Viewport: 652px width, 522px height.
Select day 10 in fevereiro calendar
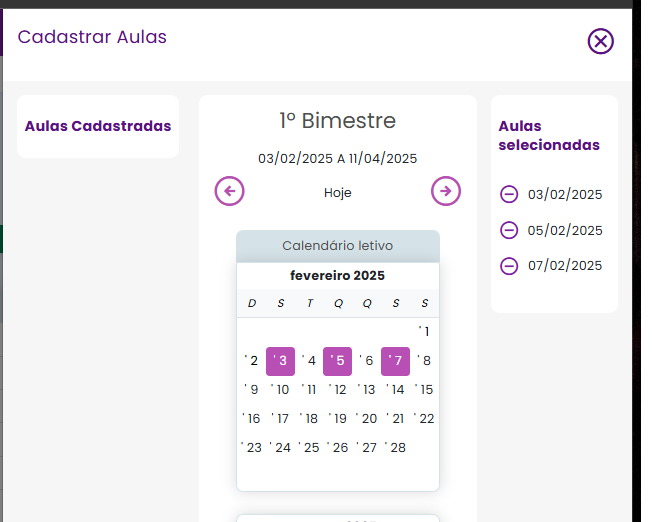(x=280, y=390)
